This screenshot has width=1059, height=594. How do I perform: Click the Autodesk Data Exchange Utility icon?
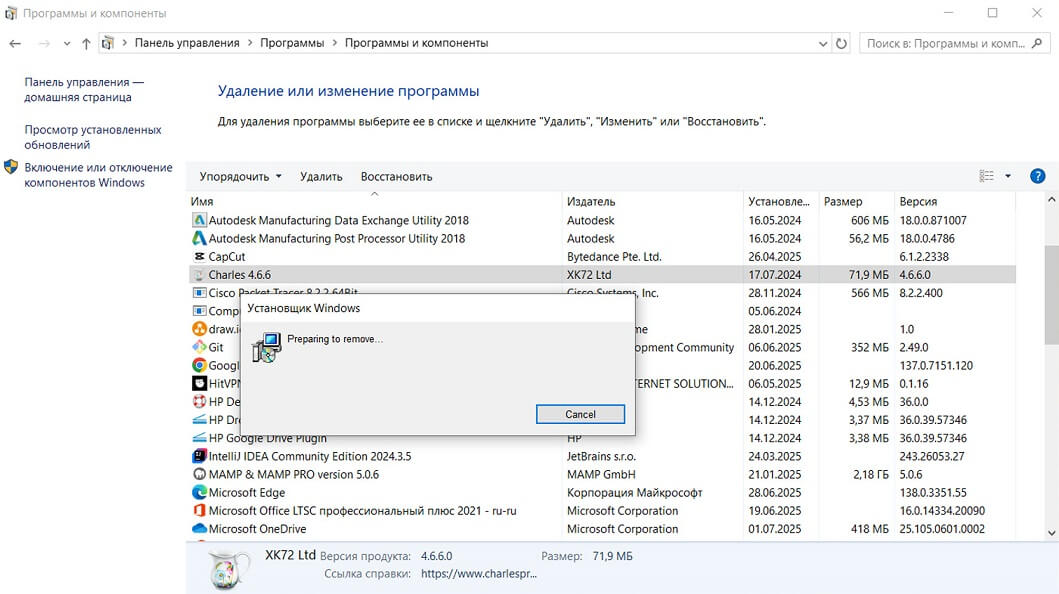pyautogui.click(x=199, y=220)
